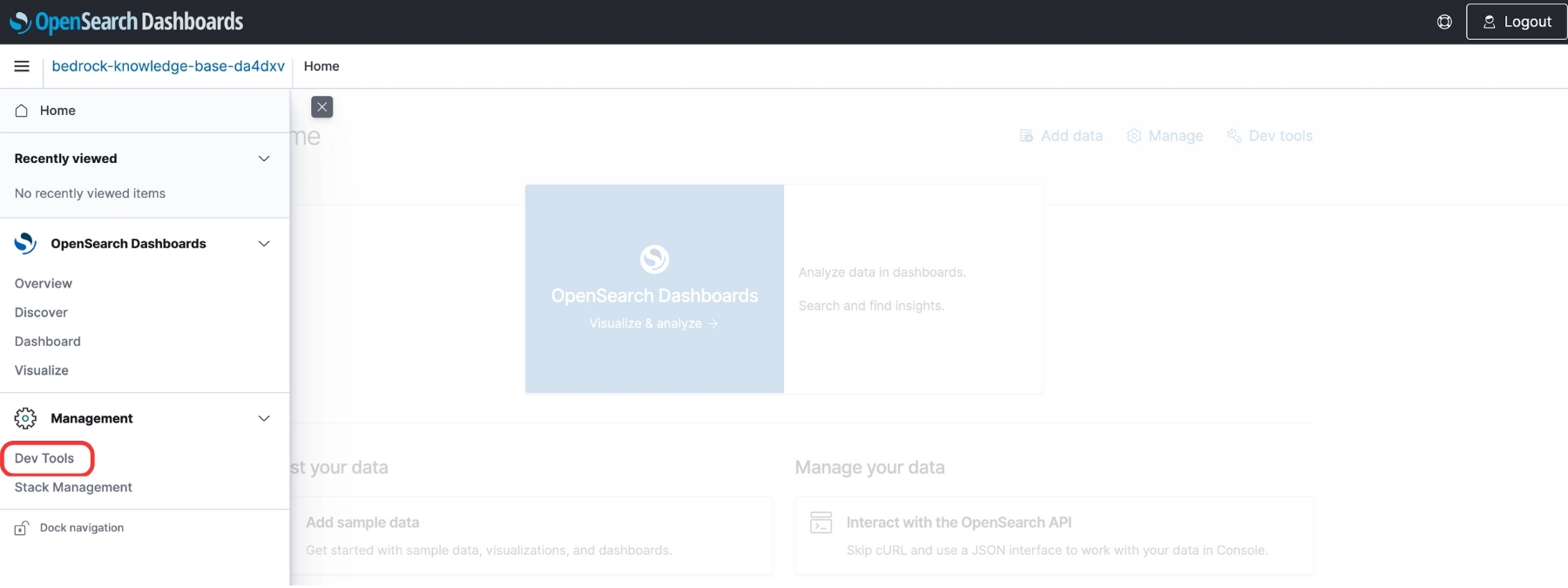Image resolution: width=1568 pixels, height=588 pixels.
Task: Click the hamburger menu icon
Action: [x=22, y=66]
